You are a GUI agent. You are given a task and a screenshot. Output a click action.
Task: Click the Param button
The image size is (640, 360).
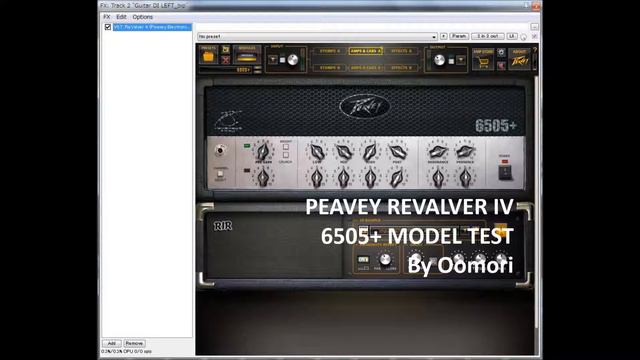[459, 36]
